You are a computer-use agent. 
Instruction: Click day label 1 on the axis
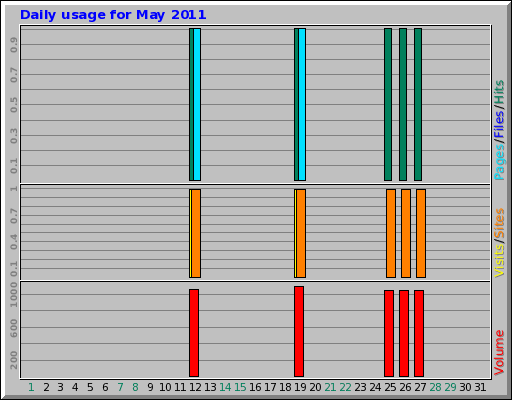(x=31, y=387)
